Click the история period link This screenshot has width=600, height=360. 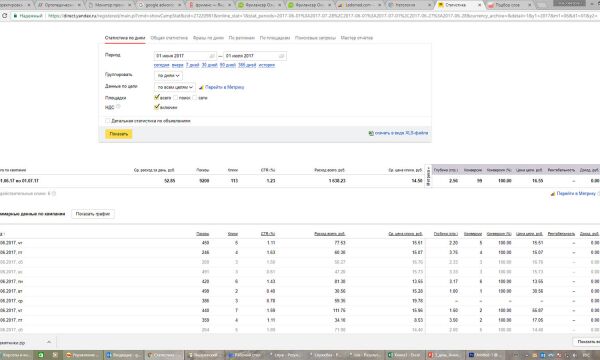click(x=267, y=65)
